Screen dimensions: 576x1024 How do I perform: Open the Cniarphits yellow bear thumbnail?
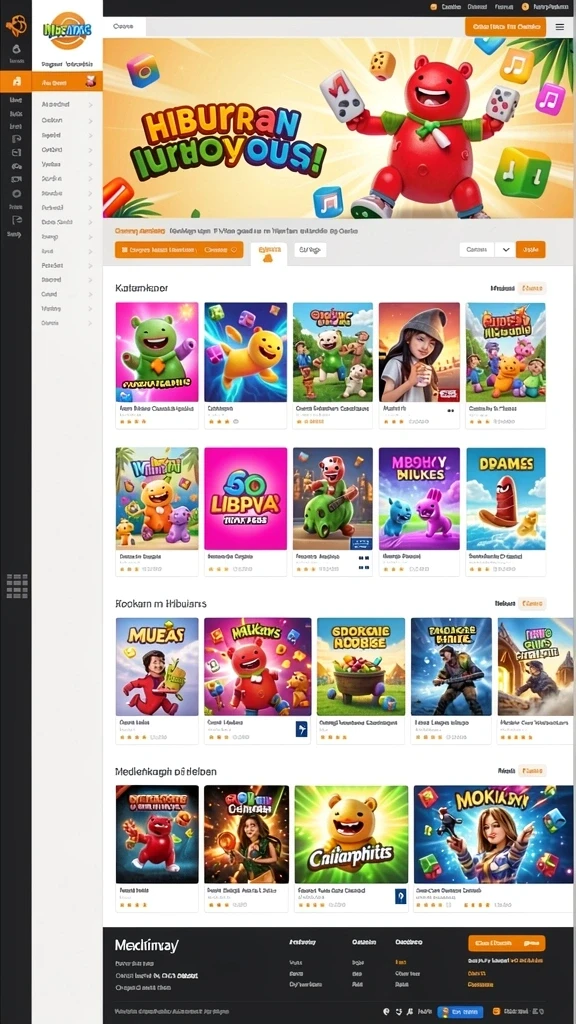pyautogui.click(x=351, y=835)
